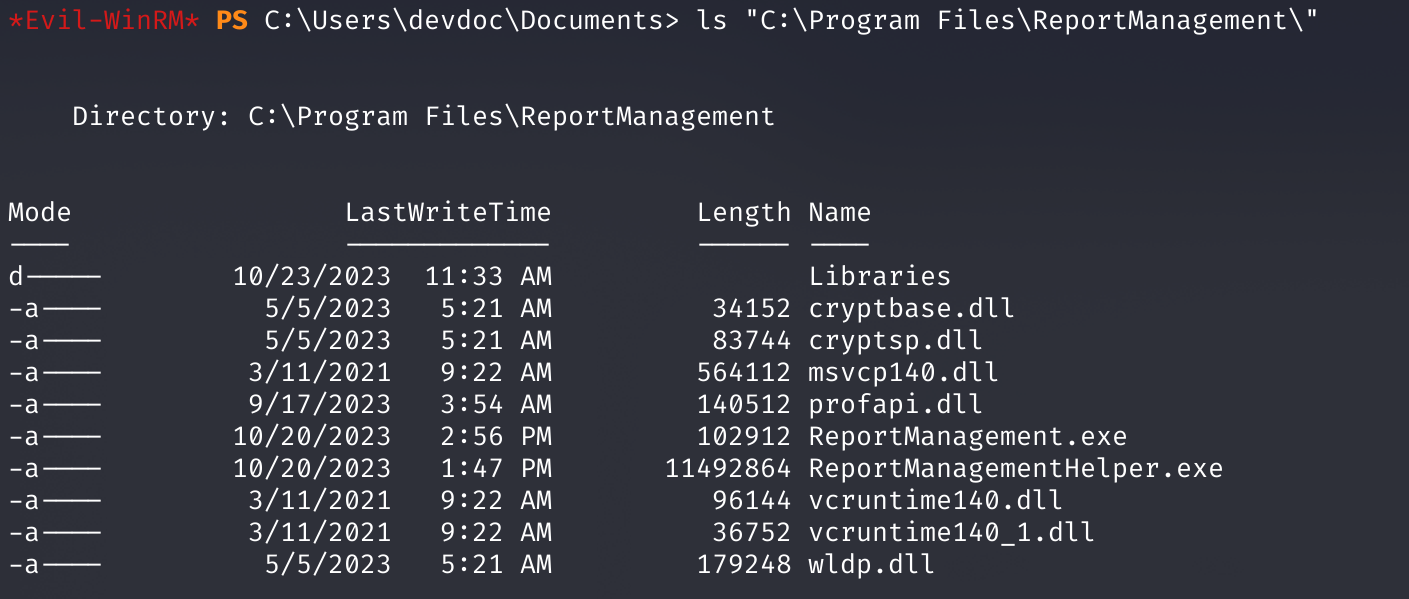Click the cryptsp.dll entry
Viewport: 1409px width, 599px height.
[895, 340]
